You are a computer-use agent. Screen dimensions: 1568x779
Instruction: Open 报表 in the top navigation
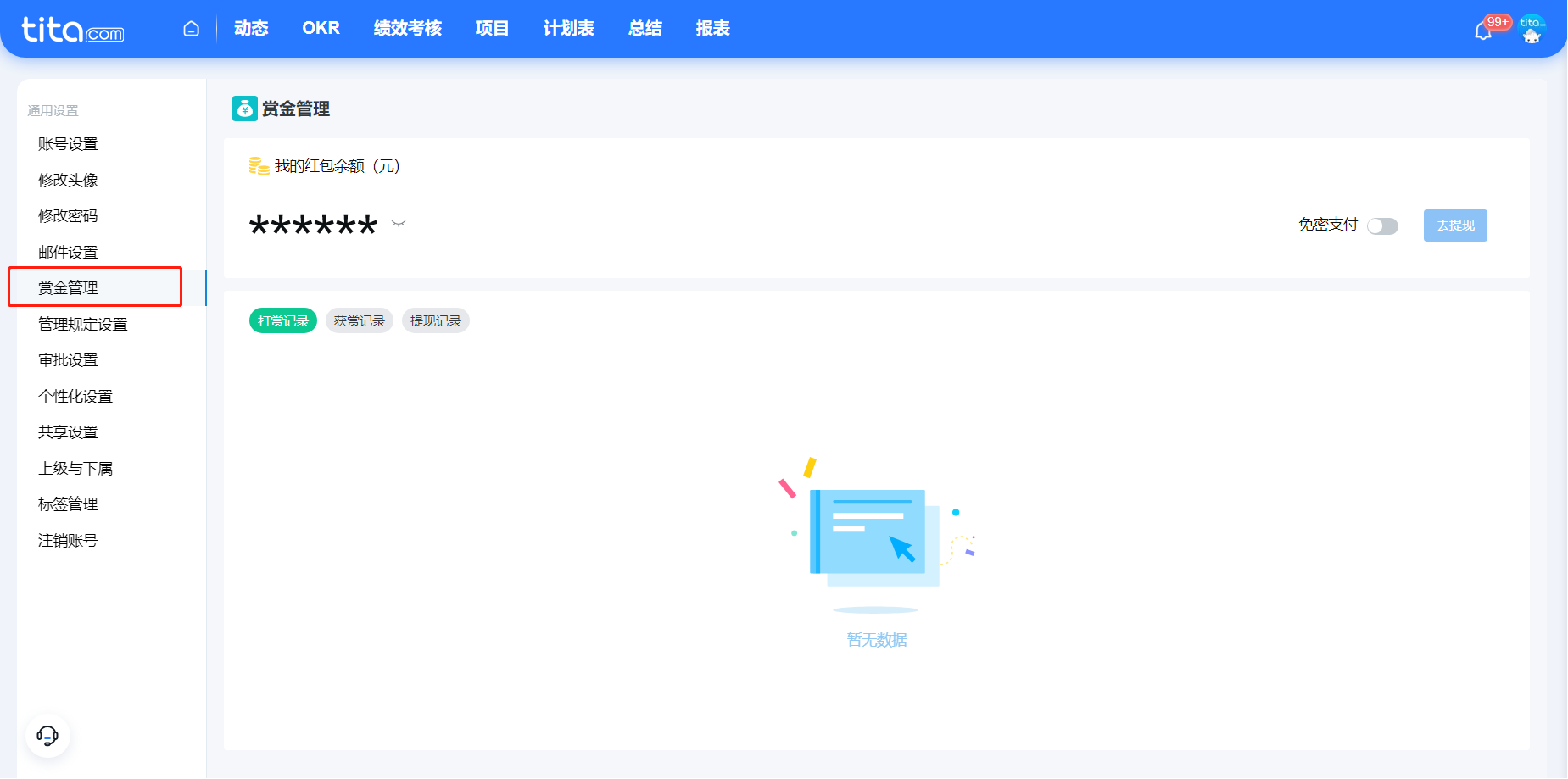coord(712,29)
